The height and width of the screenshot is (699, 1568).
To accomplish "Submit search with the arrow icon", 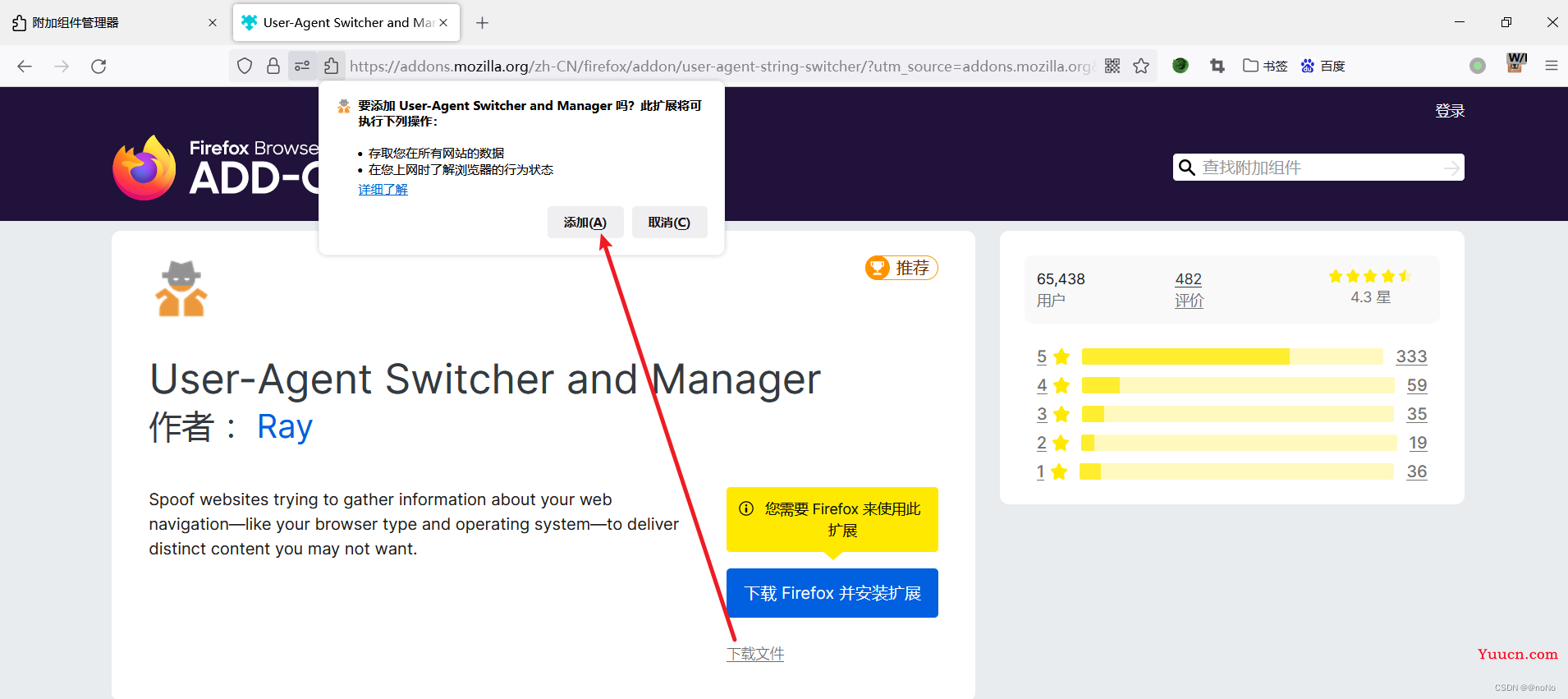I will click(1451, 168).
